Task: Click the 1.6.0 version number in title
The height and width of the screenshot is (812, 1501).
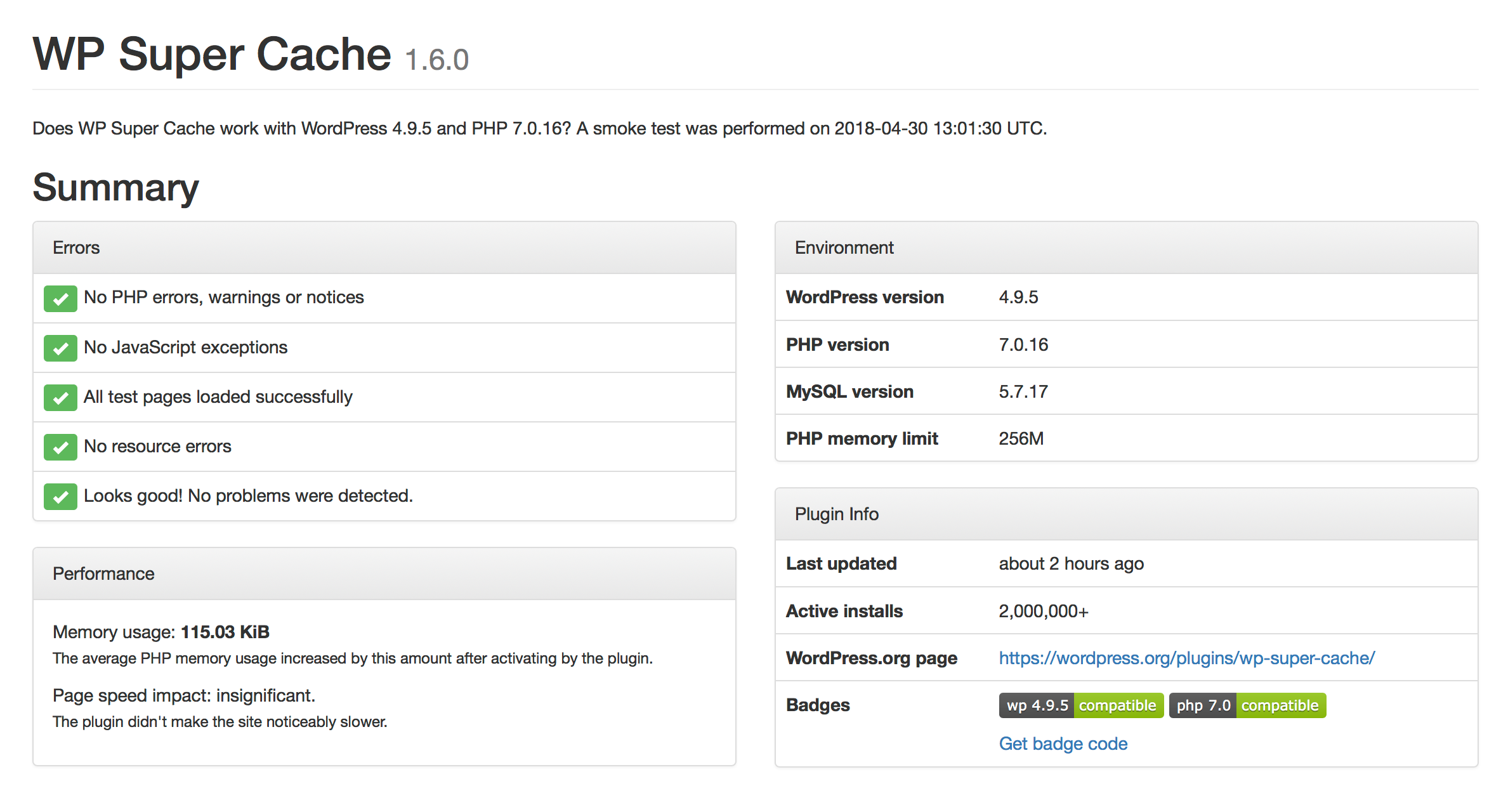Action: point(436,60)
